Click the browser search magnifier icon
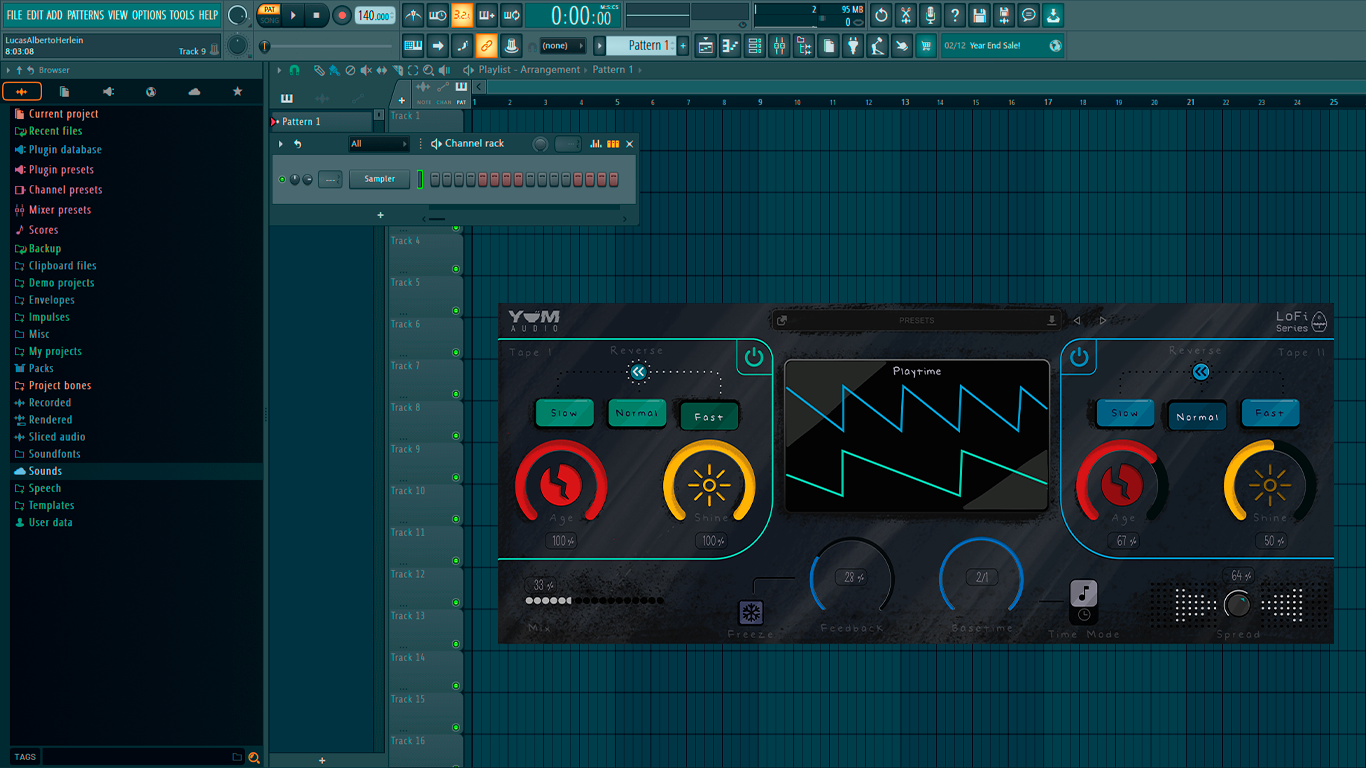 [x=254, y=757]
